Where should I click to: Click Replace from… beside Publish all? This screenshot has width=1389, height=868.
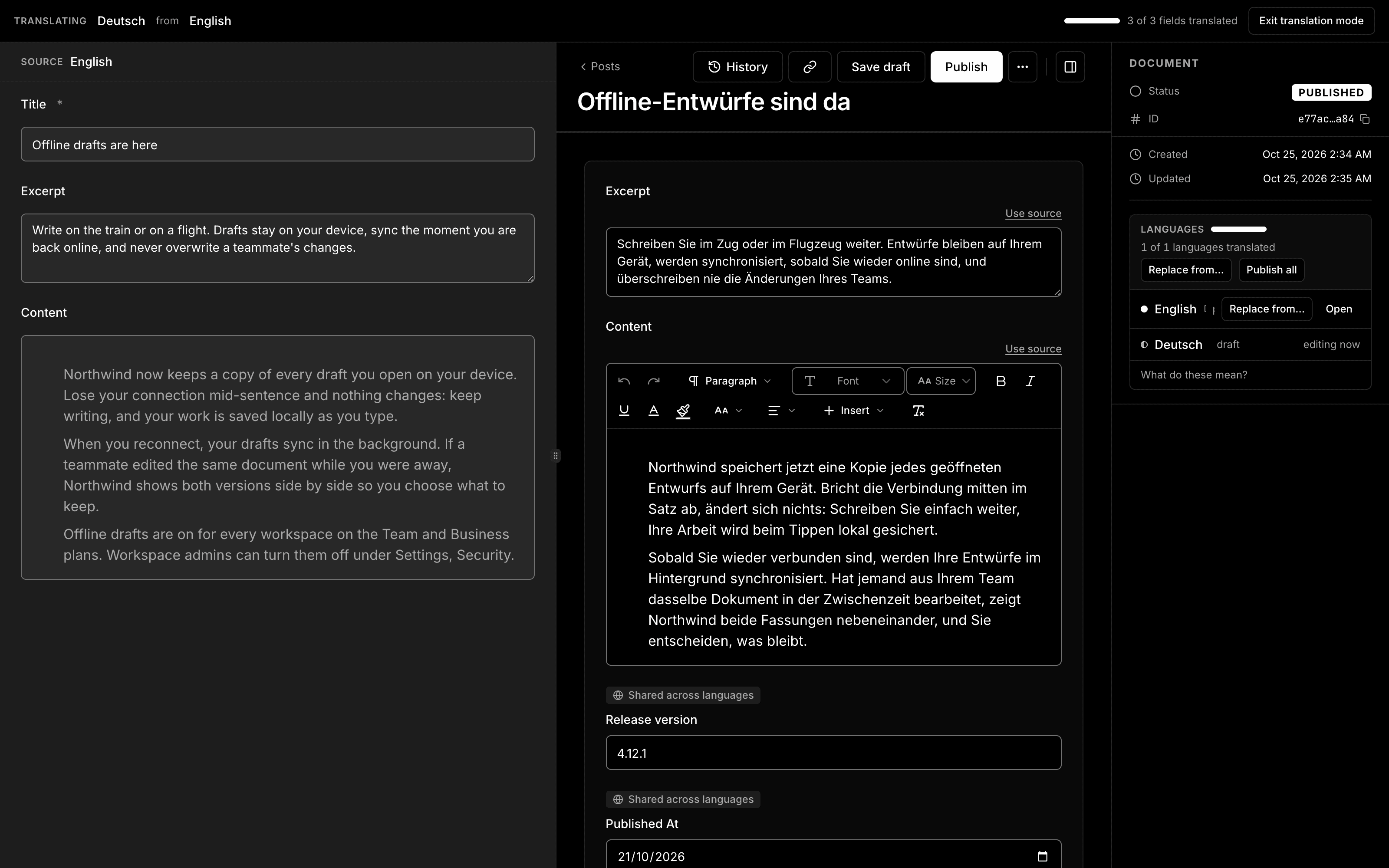tap(1186, 270)
